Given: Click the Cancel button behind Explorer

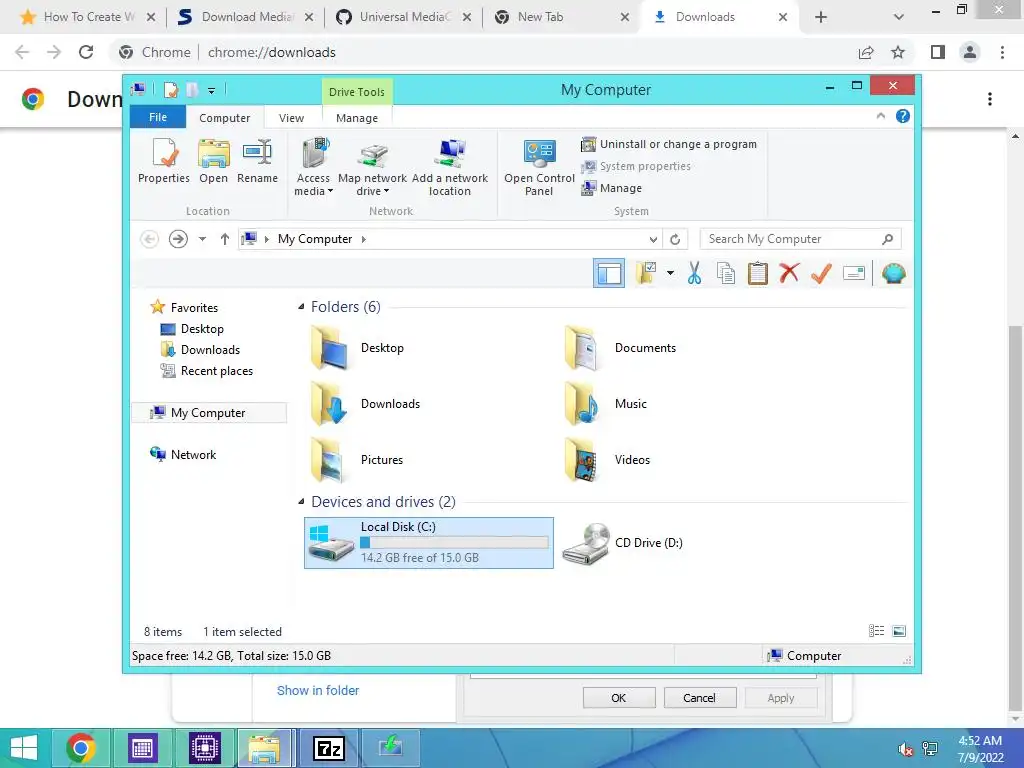Looking at the screenshot, I should 699,698.
